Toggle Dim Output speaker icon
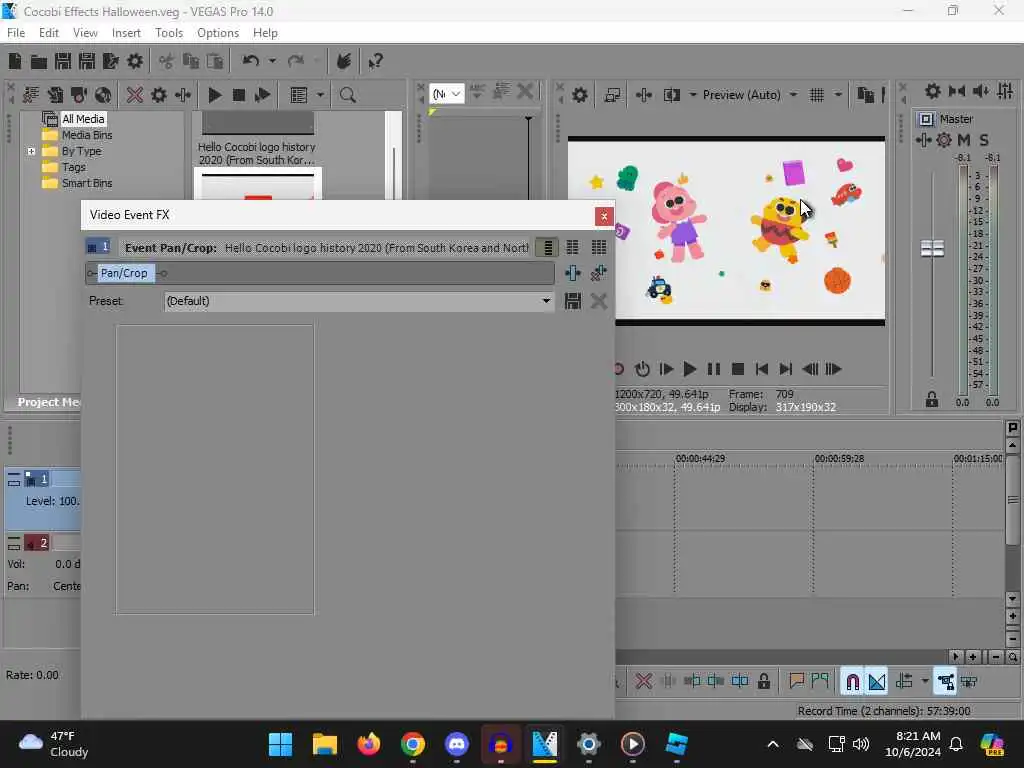This screenshot has width=1024, height=768. click(x=981, y=91)
